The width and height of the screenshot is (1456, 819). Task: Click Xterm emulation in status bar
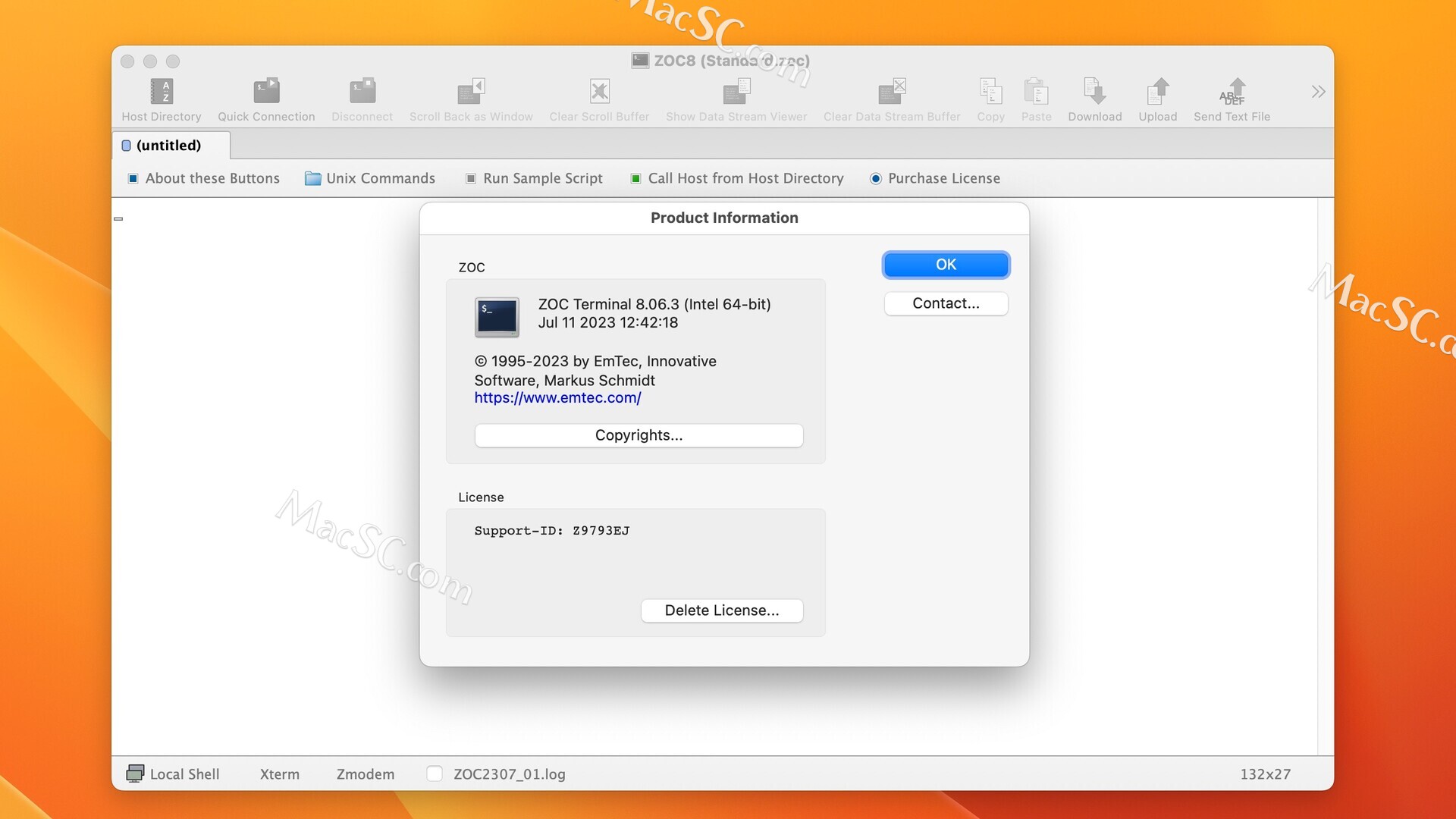(280, 774)
